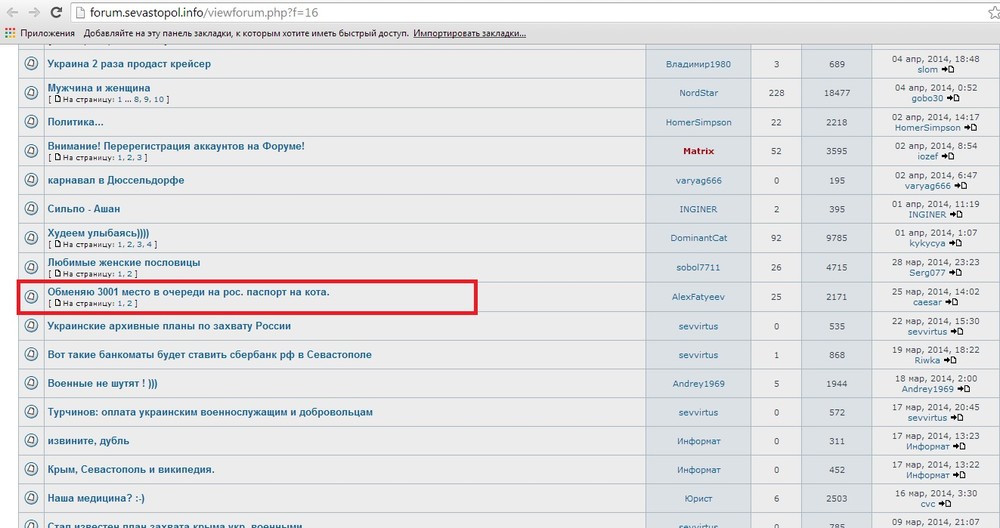Open topic Крым, Севастополь и википедия.
Image resolution: width=1000 pixels, height=528 pixels.
pos(131,469)
